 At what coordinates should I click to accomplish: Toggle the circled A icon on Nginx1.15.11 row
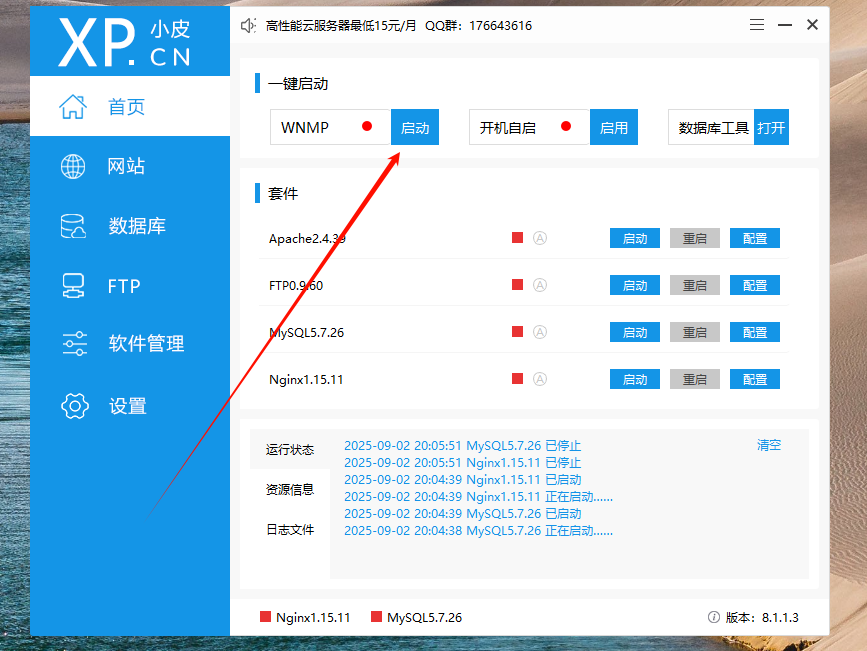click(540, 379)
